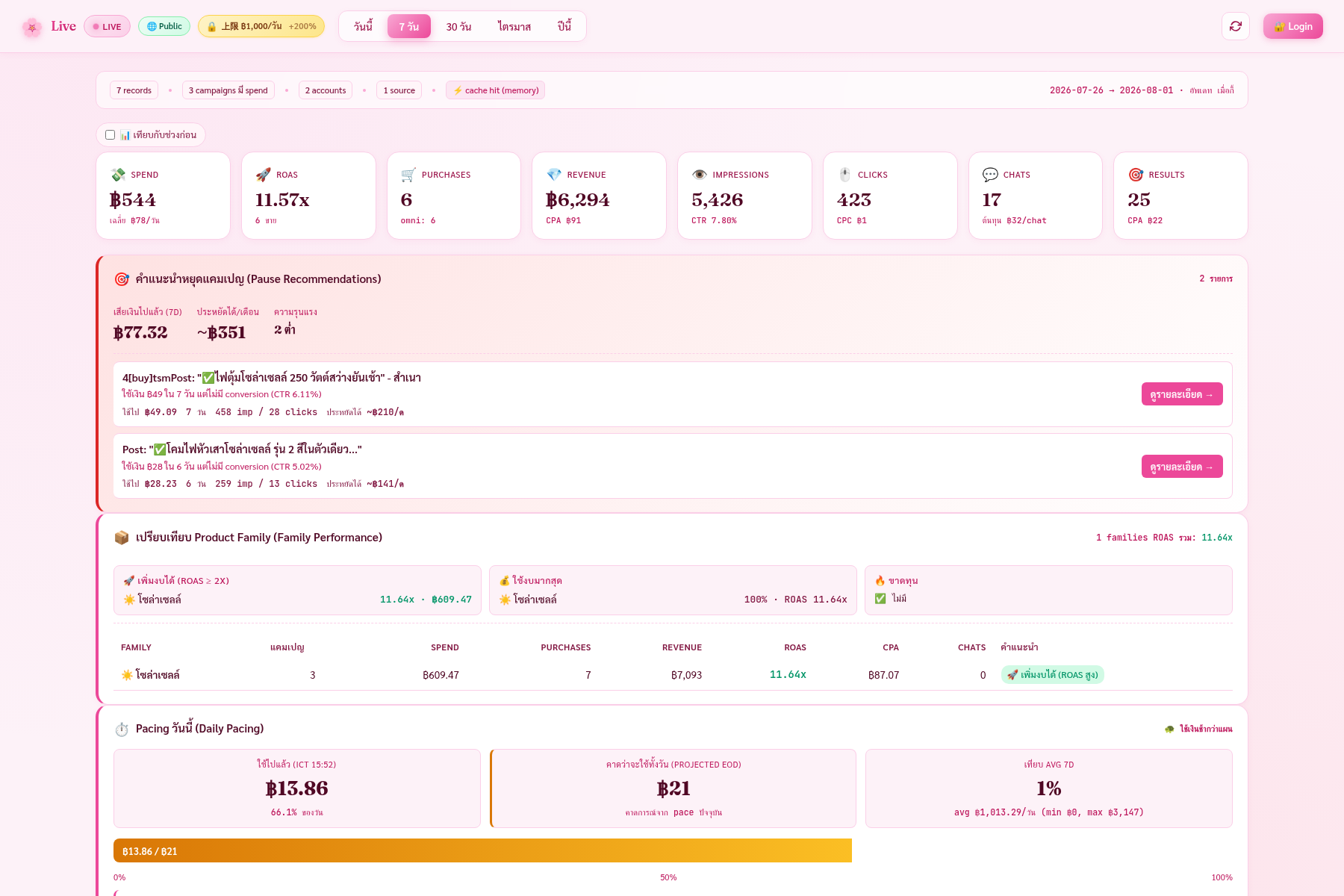Click the Chats speech bubble icon
Image resolution: width=1344 pixels, height=896 pixels.
(x=990, y=175)
